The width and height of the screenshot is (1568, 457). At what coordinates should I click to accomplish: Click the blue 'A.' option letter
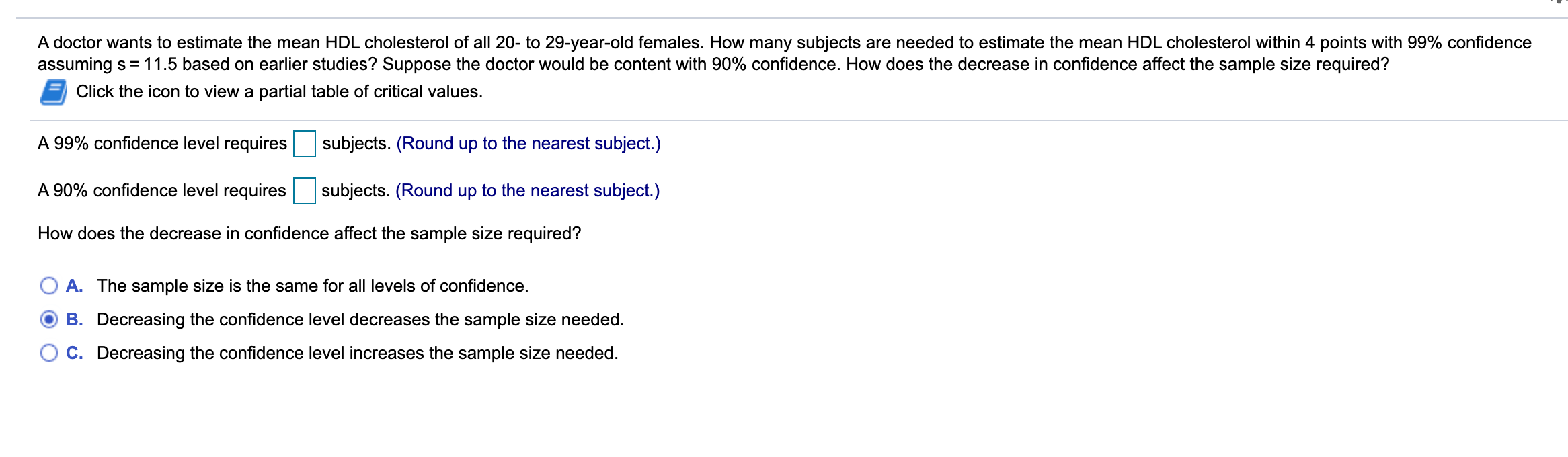click(74, 286)
